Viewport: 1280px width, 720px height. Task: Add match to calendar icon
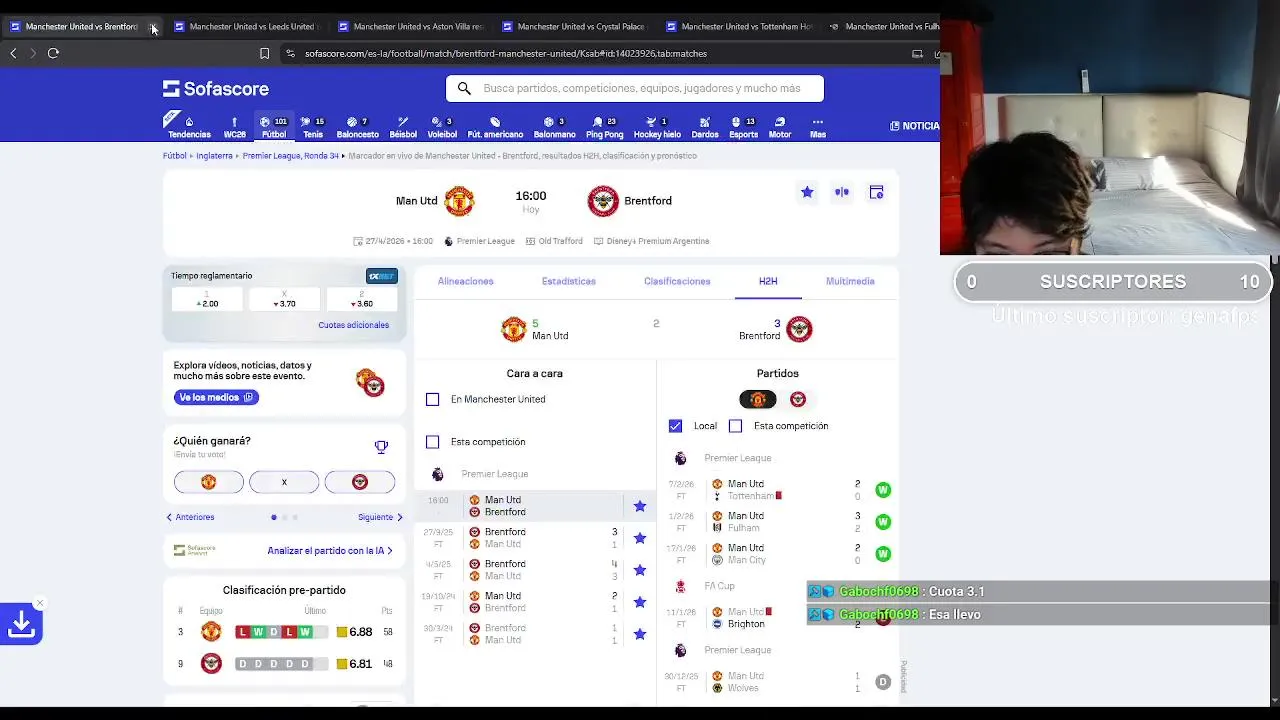coord(876,192)
